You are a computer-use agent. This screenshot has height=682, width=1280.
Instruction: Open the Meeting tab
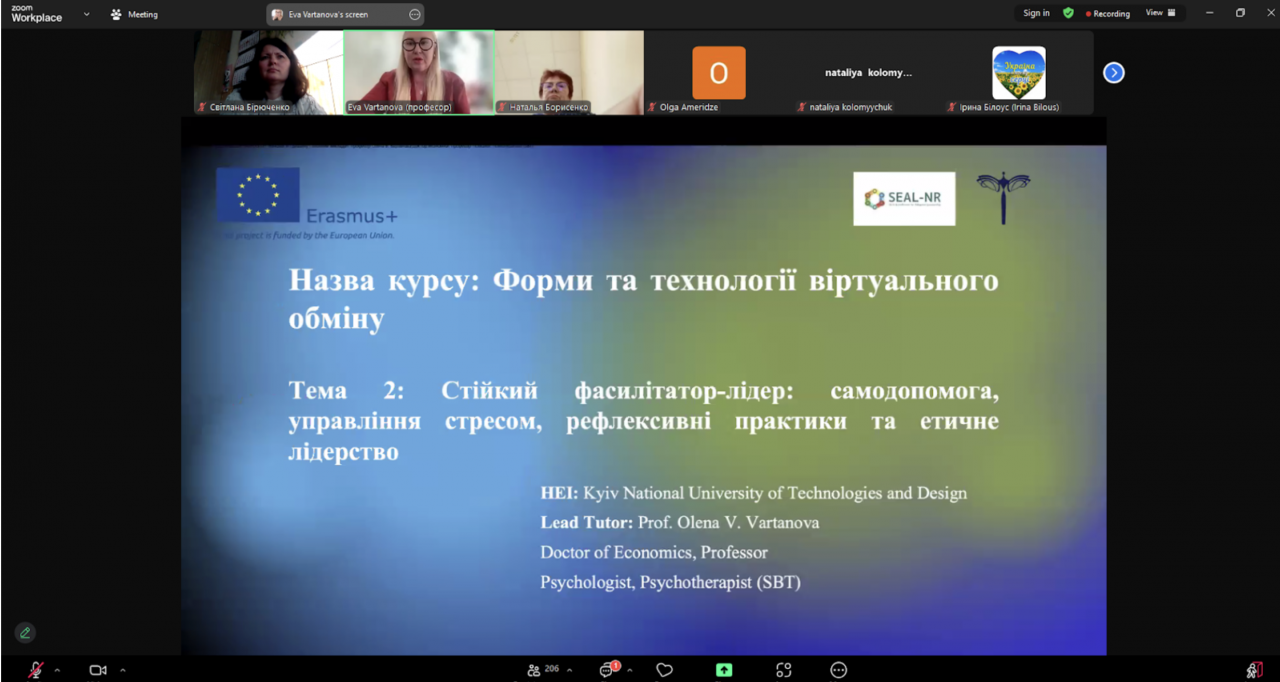134,14
